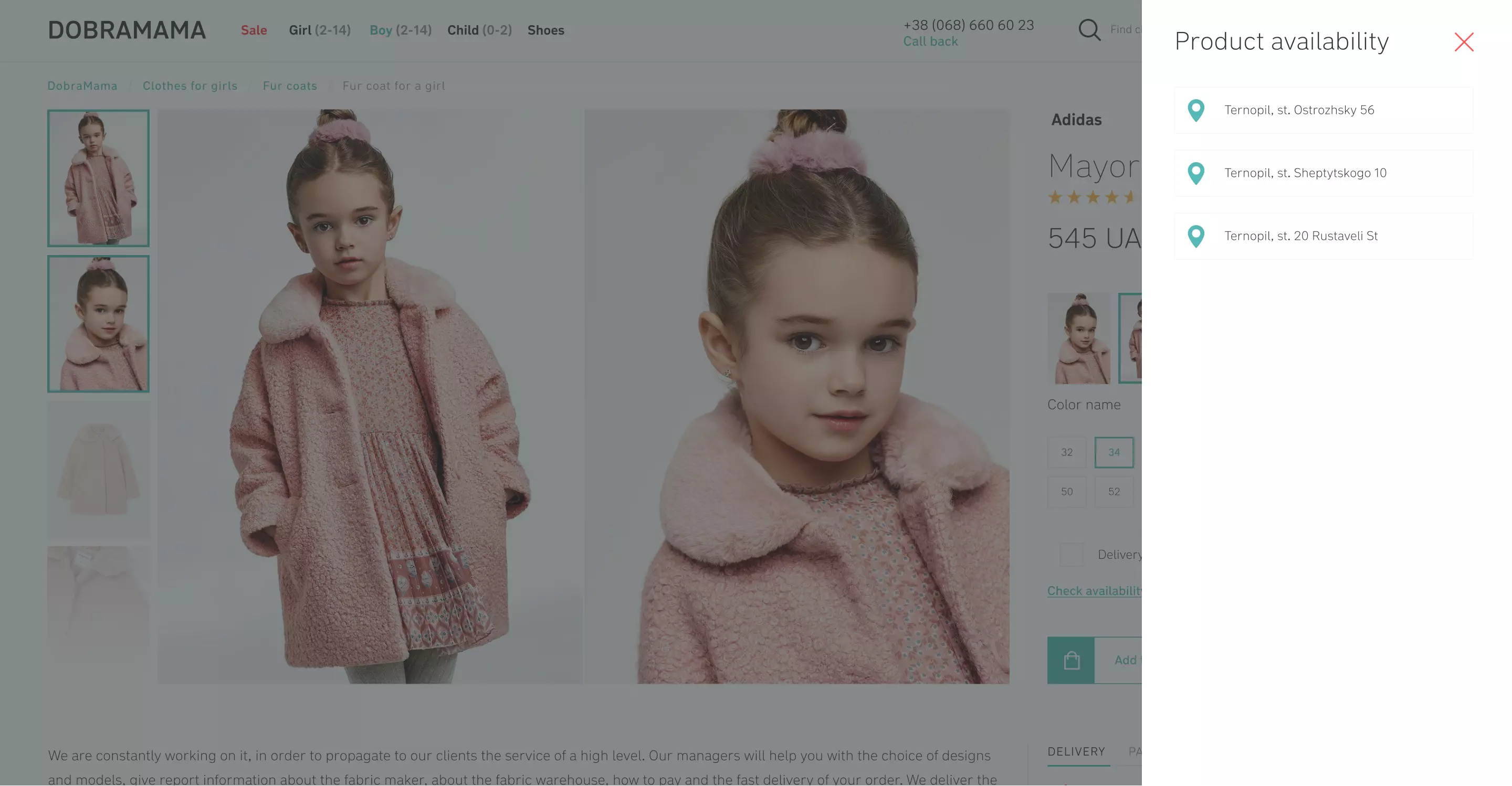Select size 34
This screenshot has height=786, width=1512.
point(1114,452)
